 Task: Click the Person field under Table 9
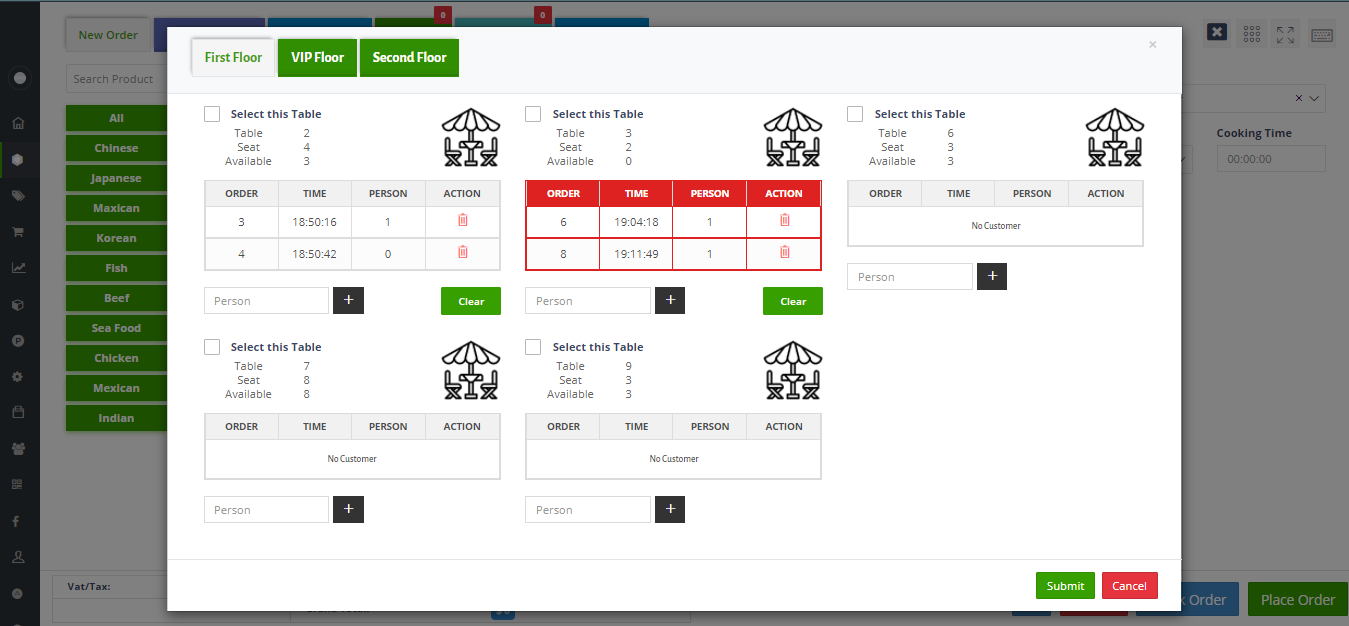click(x=588, y=510)
